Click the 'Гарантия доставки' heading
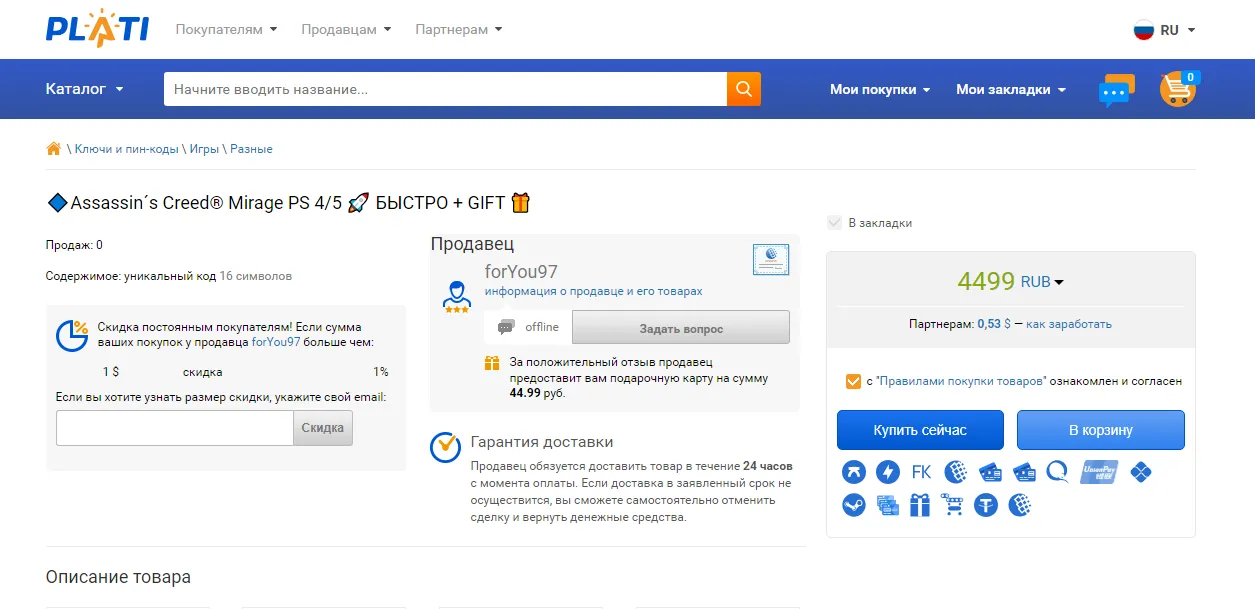This screenshot has width=1255, height=609. [542, 442]
